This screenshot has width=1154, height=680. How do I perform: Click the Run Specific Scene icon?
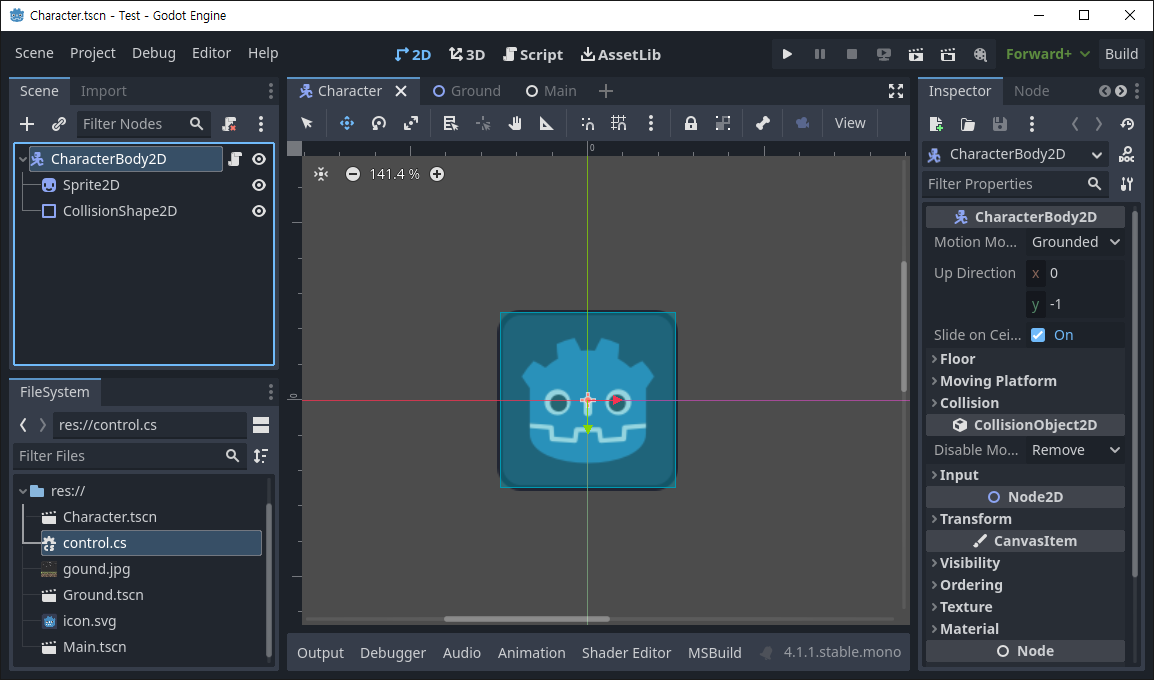coord(948,54)
